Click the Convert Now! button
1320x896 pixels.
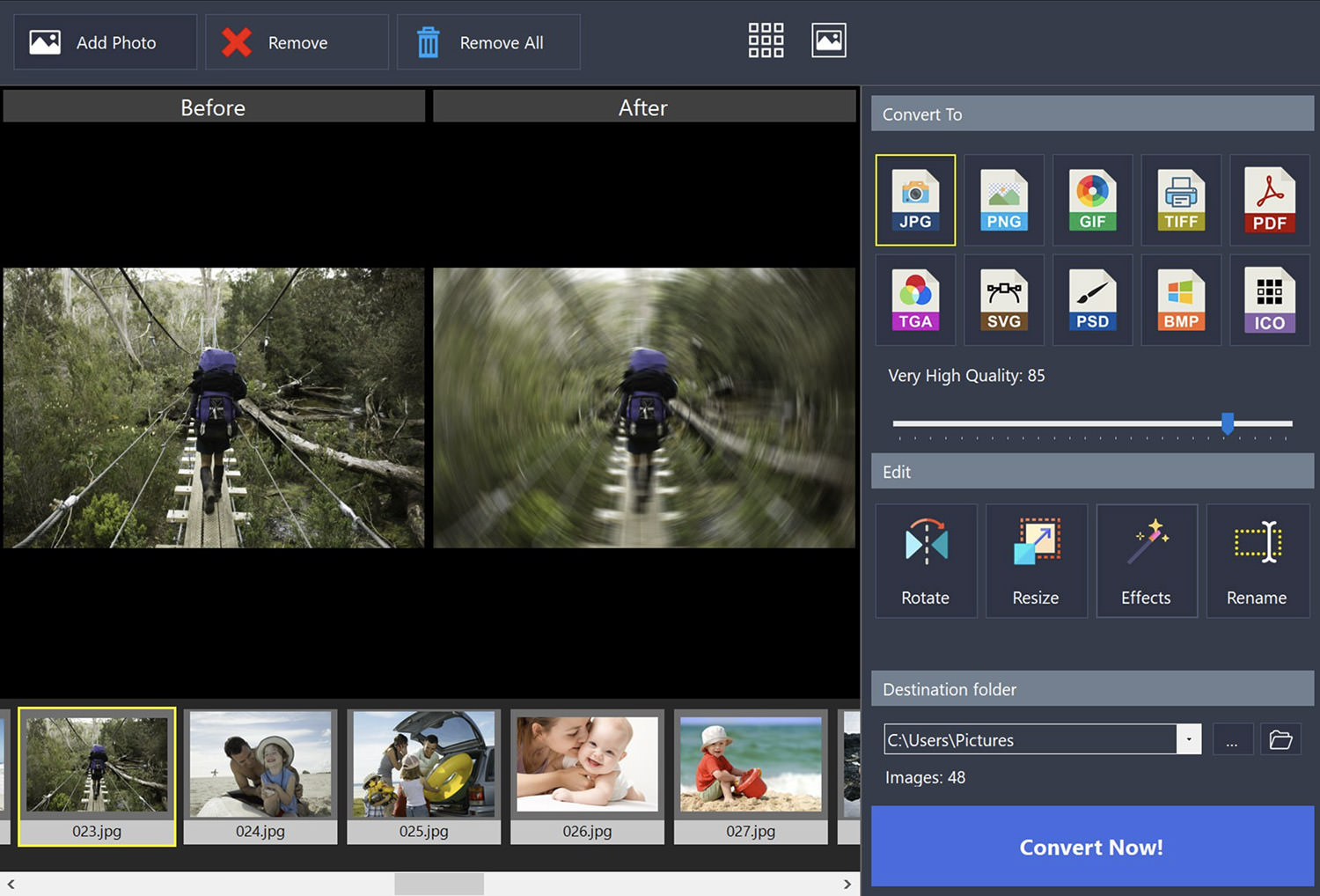[x=1091, y=847]
